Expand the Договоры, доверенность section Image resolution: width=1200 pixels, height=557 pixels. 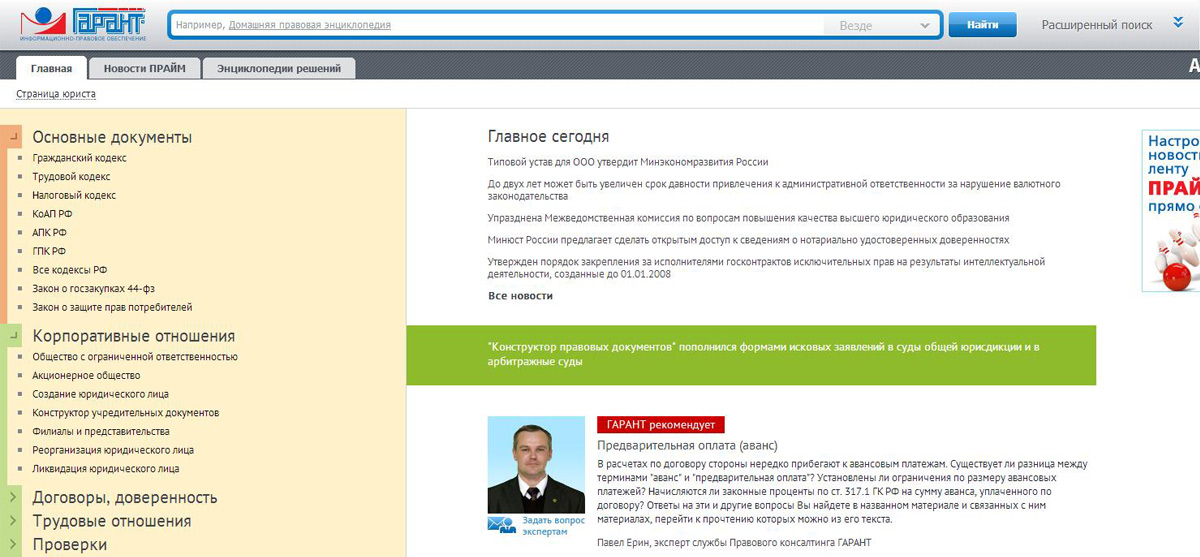13,498
